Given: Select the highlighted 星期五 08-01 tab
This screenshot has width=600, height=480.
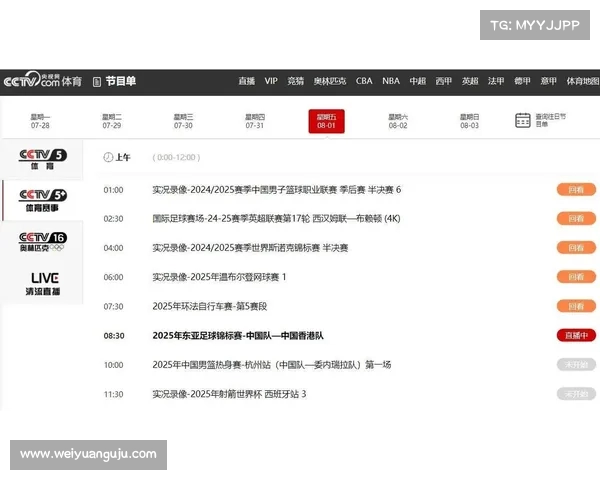Looking at the screenshot, I should [x=326, y=121].
